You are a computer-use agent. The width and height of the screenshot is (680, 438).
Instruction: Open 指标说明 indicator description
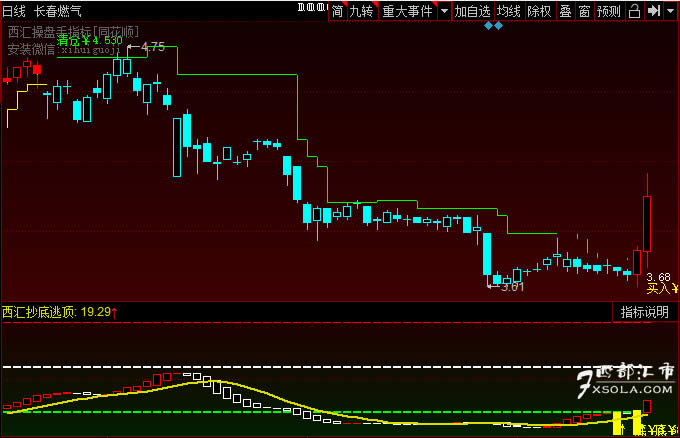(x=644, y=312)
